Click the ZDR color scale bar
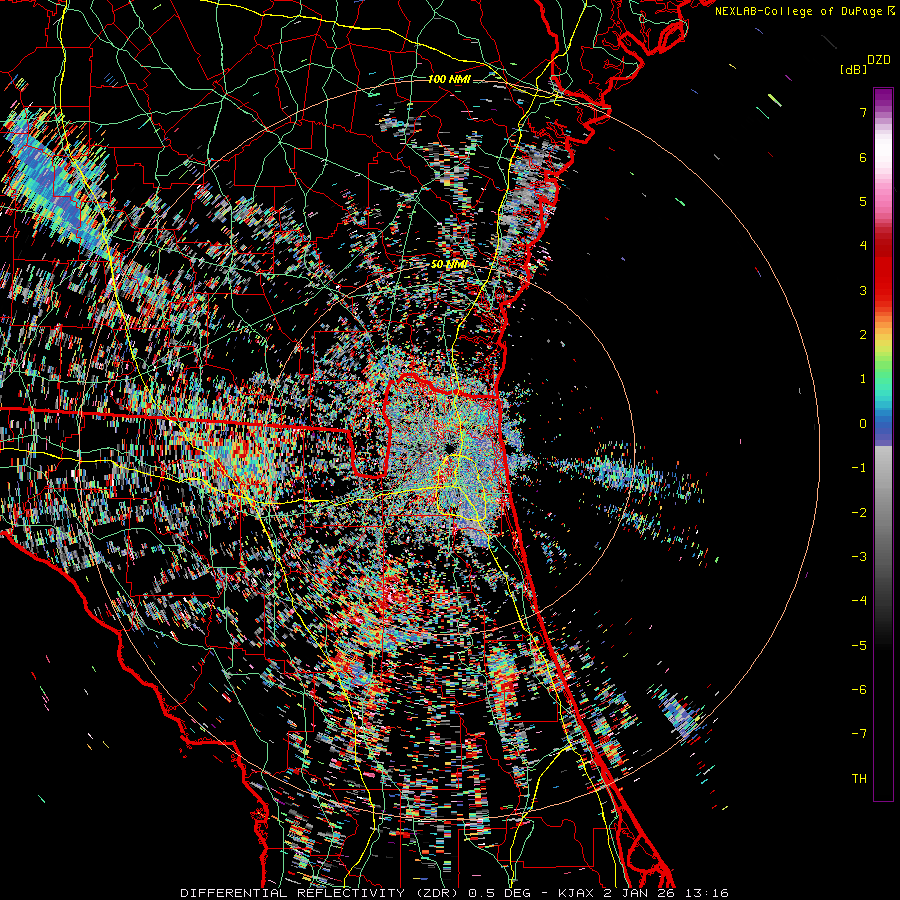The image size is (900, 900). pos(883,444)
